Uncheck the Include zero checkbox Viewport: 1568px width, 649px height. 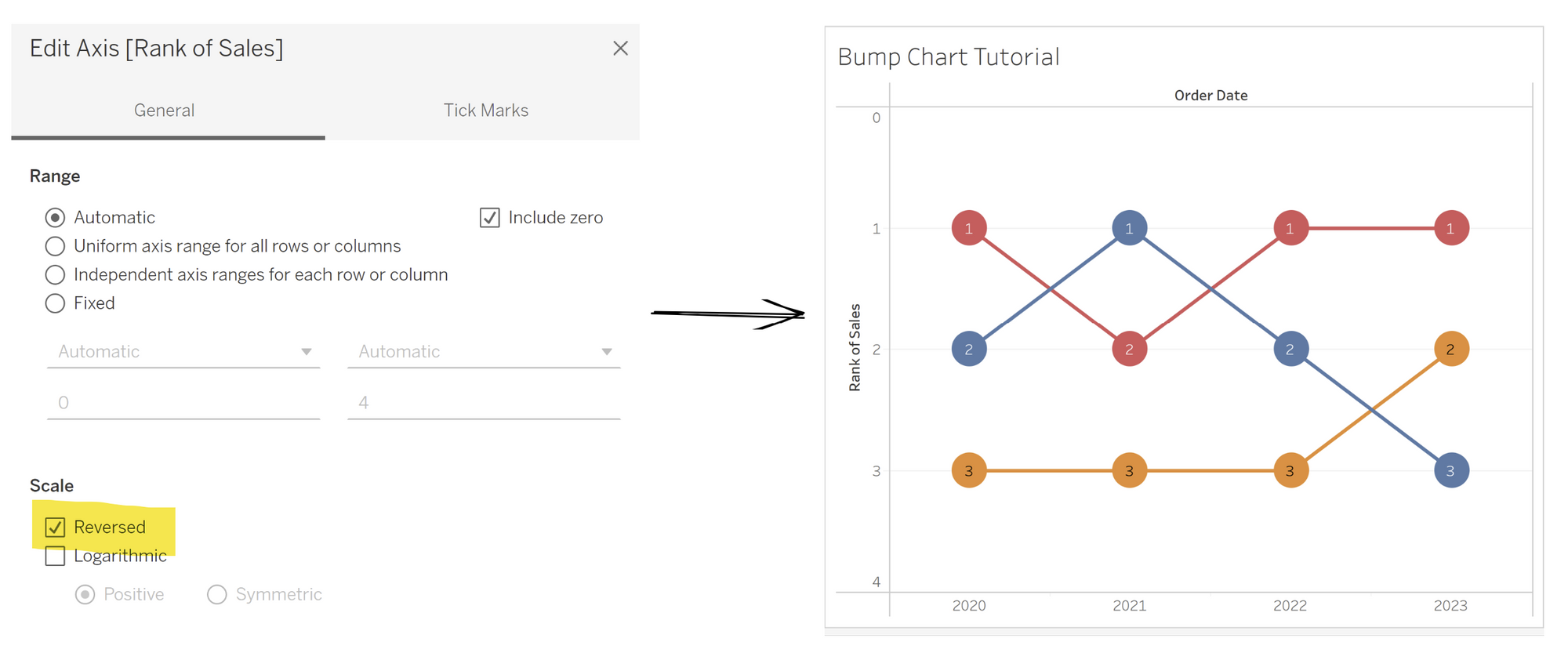click(490, 217)
